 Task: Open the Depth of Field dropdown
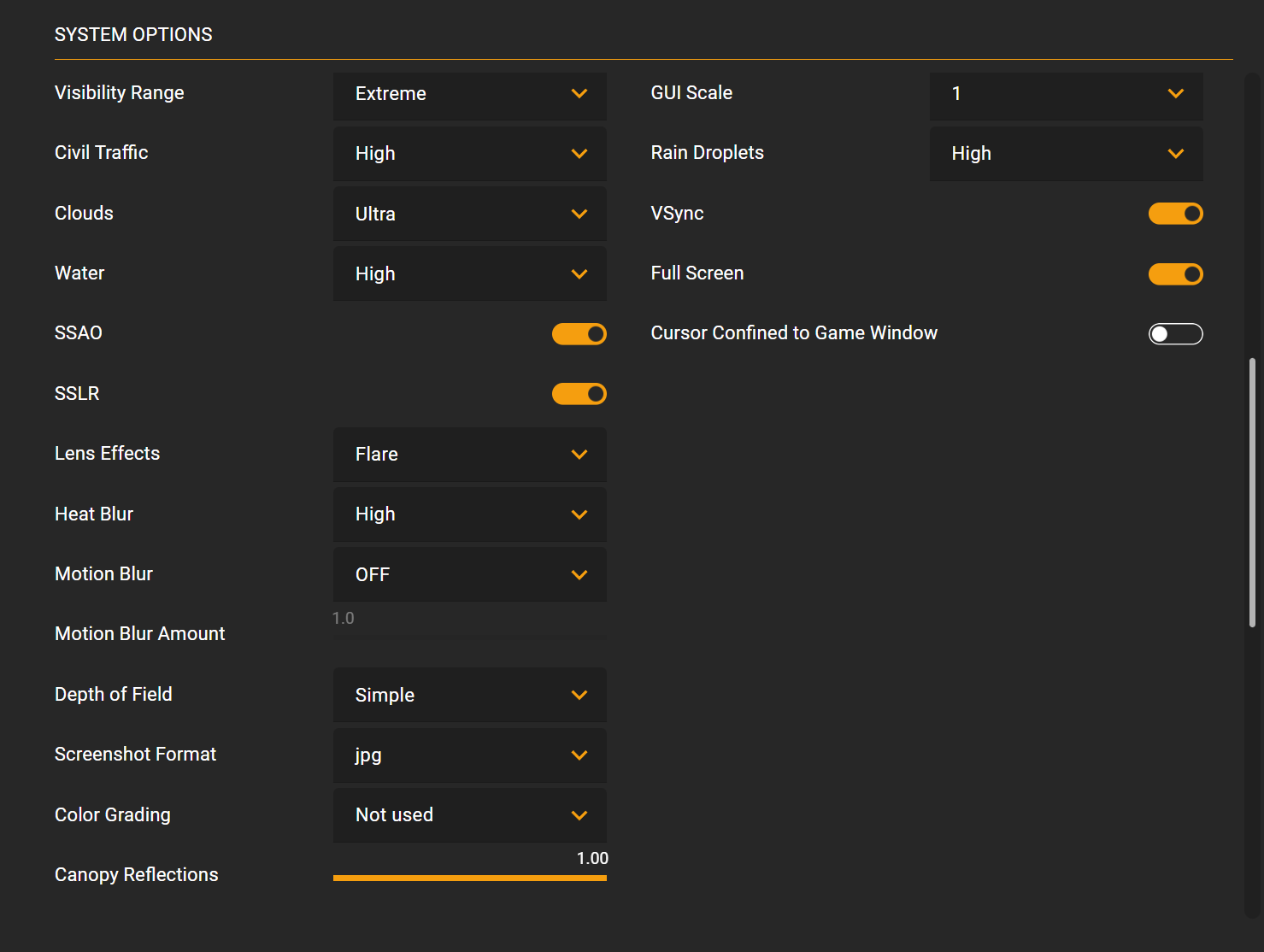pos(470,695)
